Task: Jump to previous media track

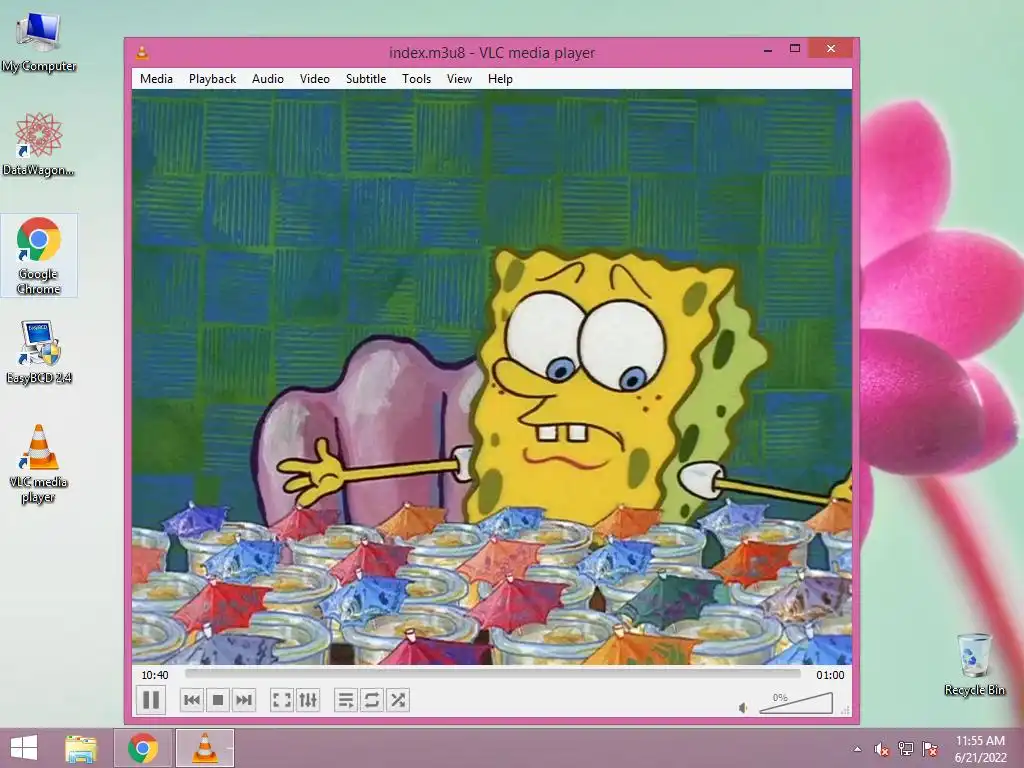Action: click(x=192, y=700)
